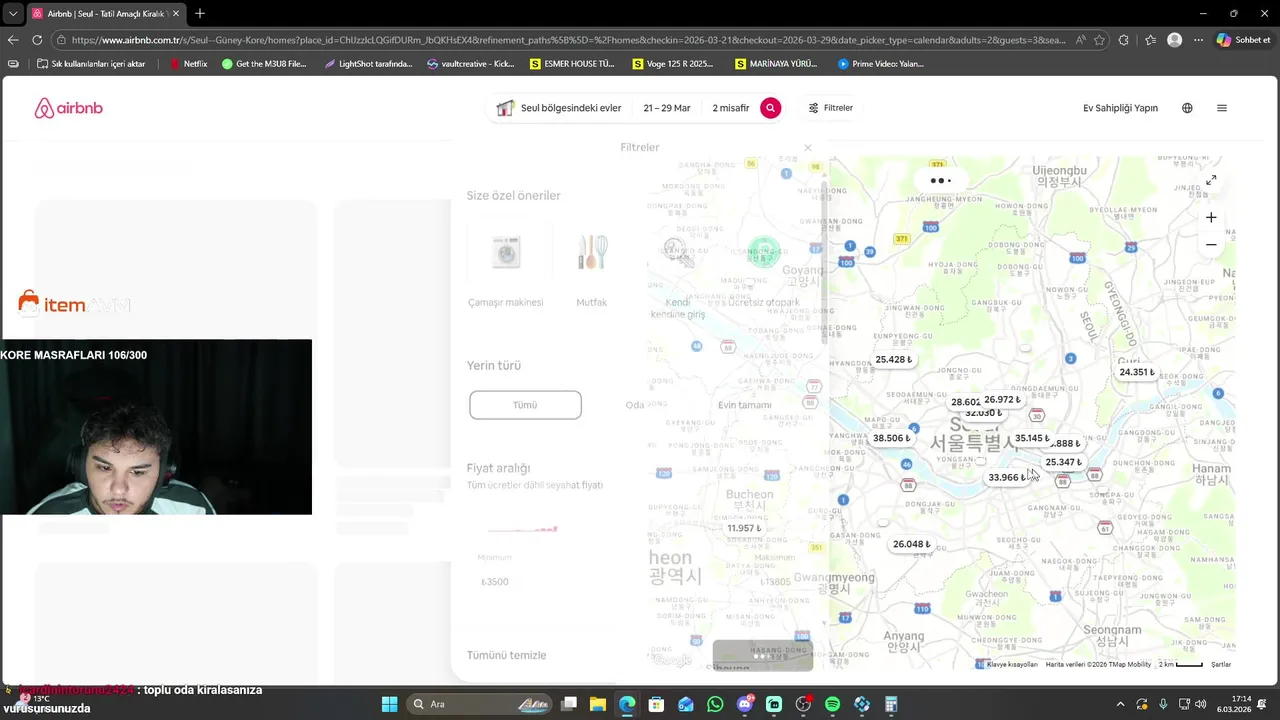Open the Windows Start menu
The width and height of the screenshot is (1280, 720).
pyautogui.click(x=389, y=704)
